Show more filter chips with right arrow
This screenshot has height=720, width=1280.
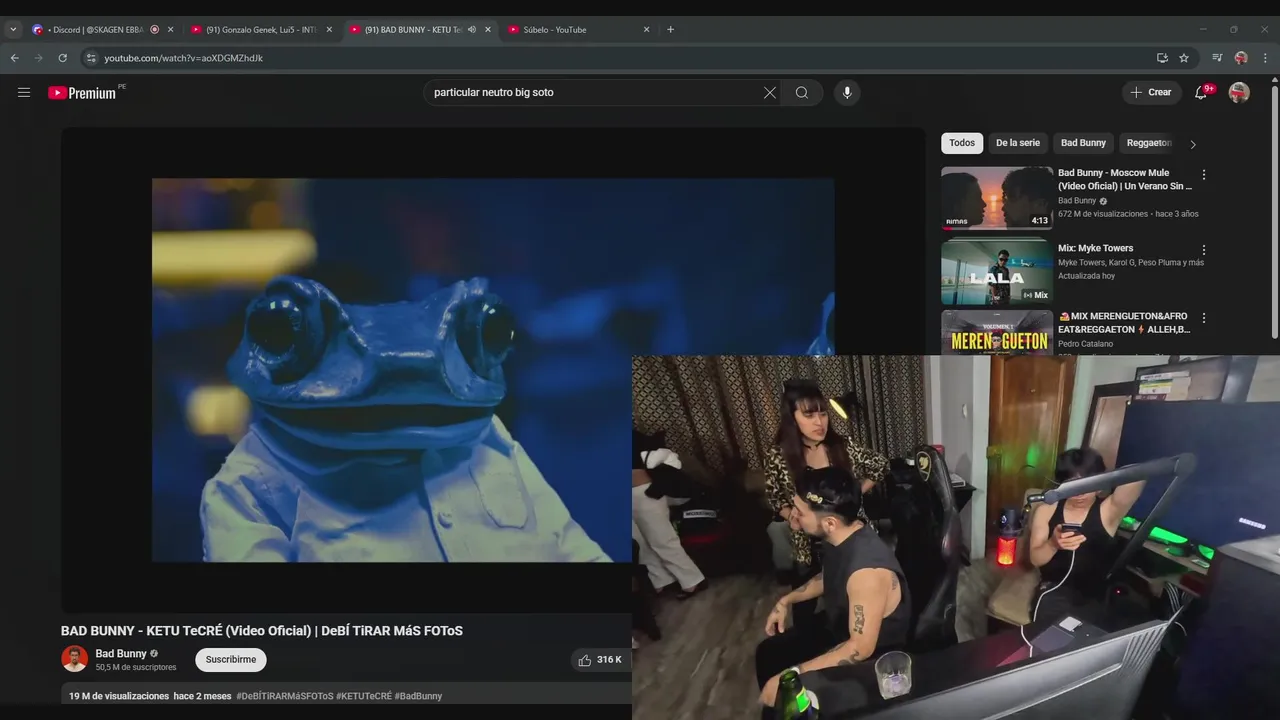click(x=1192, y=144)
